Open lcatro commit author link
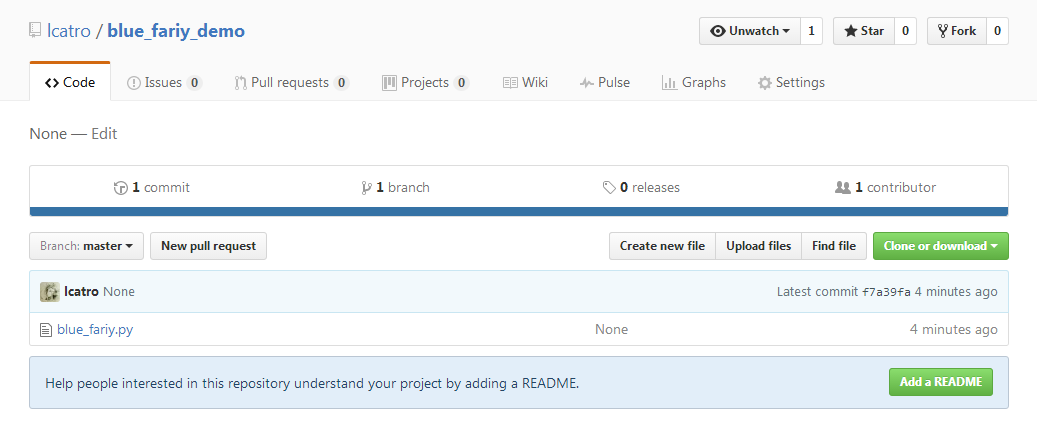 (81, 292)
